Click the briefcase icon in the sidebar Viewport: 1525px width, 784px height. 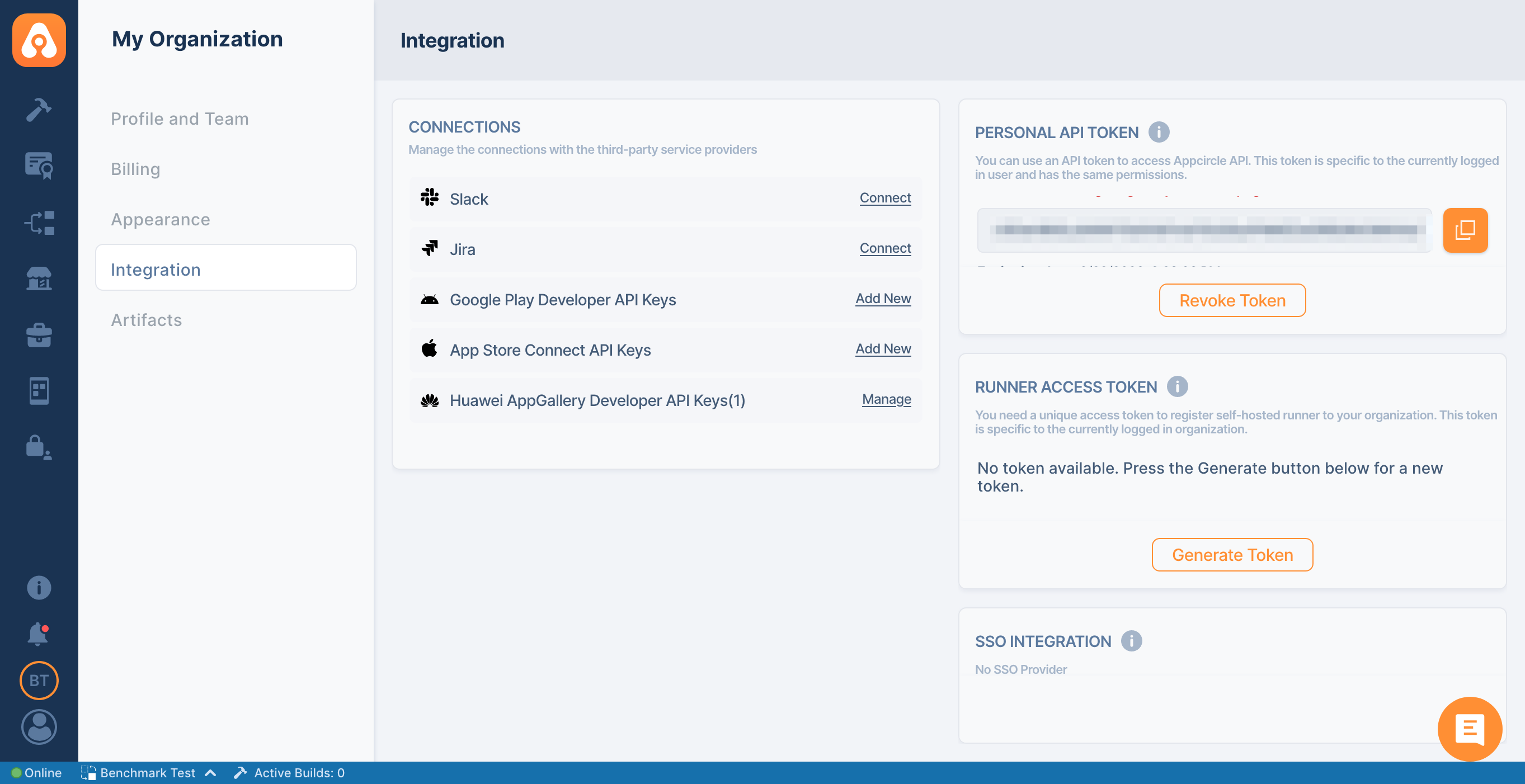coord(39,334)
